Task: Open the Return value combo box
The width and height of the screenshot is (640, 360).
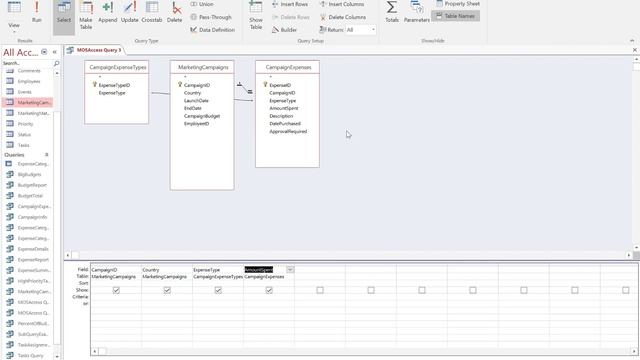Action: tap(360, 30)
